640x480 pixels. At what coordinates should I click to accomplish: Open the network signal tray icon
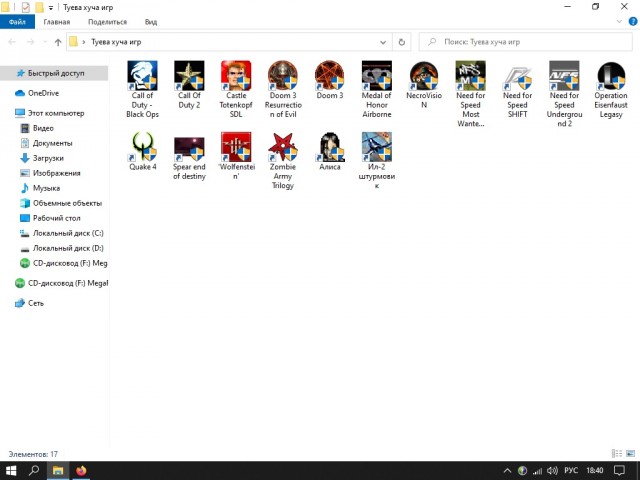[x=537, y=471]
